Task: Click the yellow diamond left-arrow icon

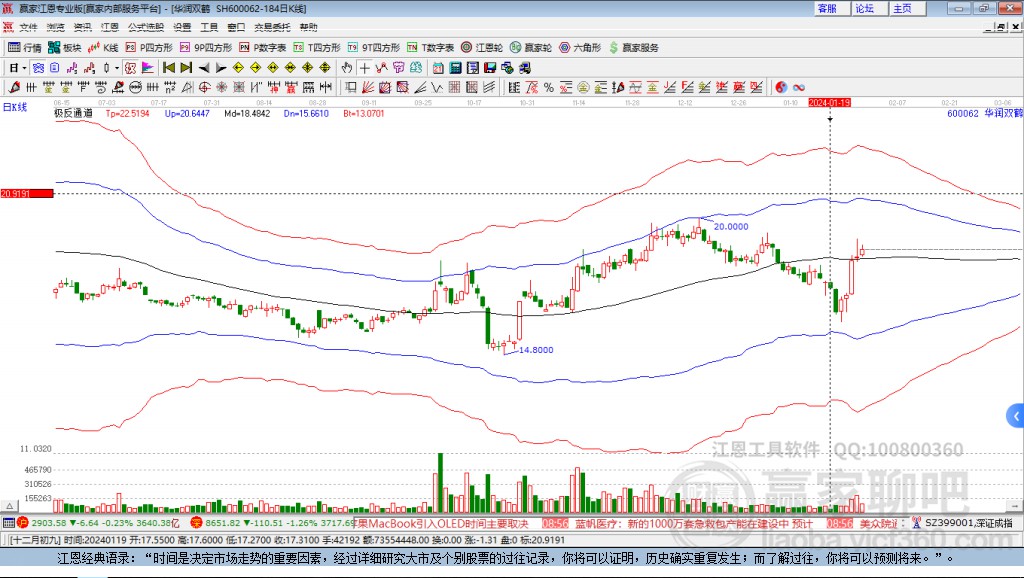Action: [238, 68]
